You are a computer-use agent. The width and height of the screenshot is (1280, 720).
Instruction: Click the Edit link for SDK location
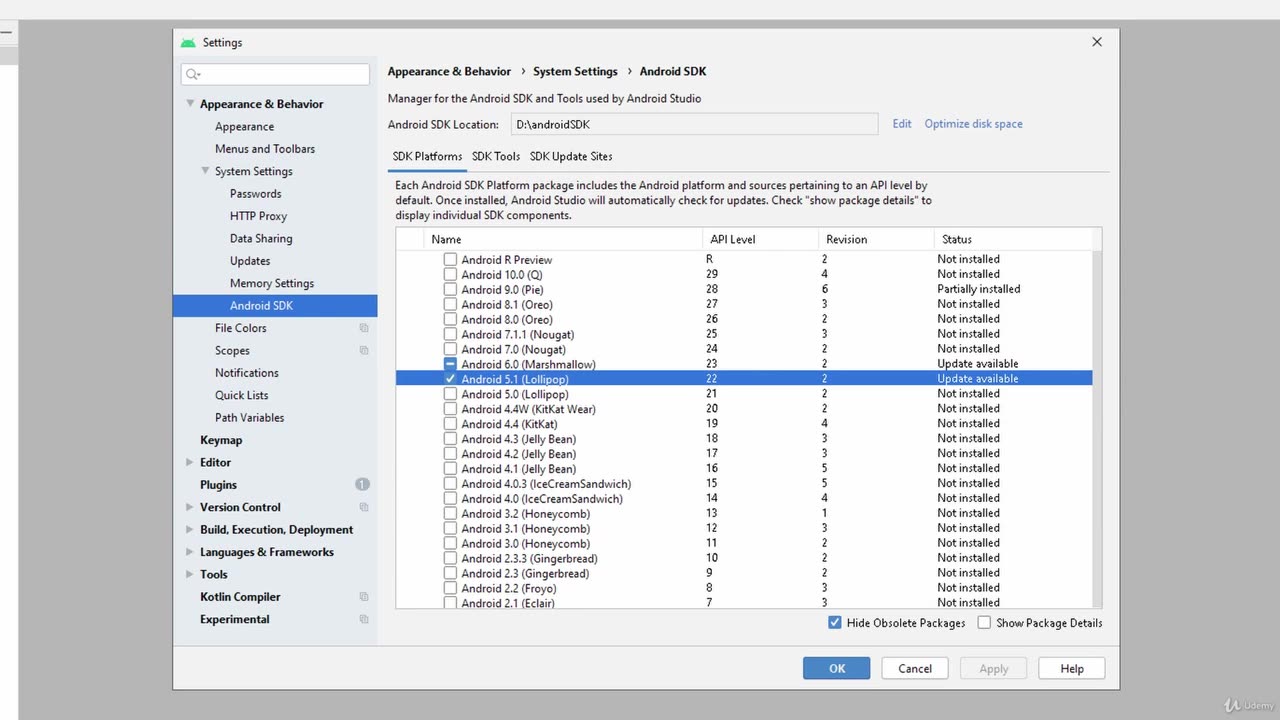(x=902, y=124)
